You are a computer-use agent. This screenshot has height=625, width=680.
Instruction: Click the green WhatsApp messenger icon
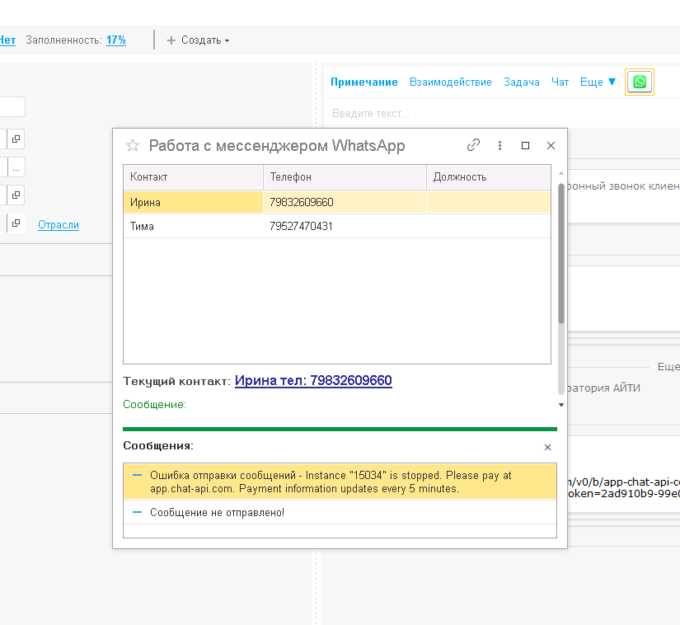click(639, 82)
